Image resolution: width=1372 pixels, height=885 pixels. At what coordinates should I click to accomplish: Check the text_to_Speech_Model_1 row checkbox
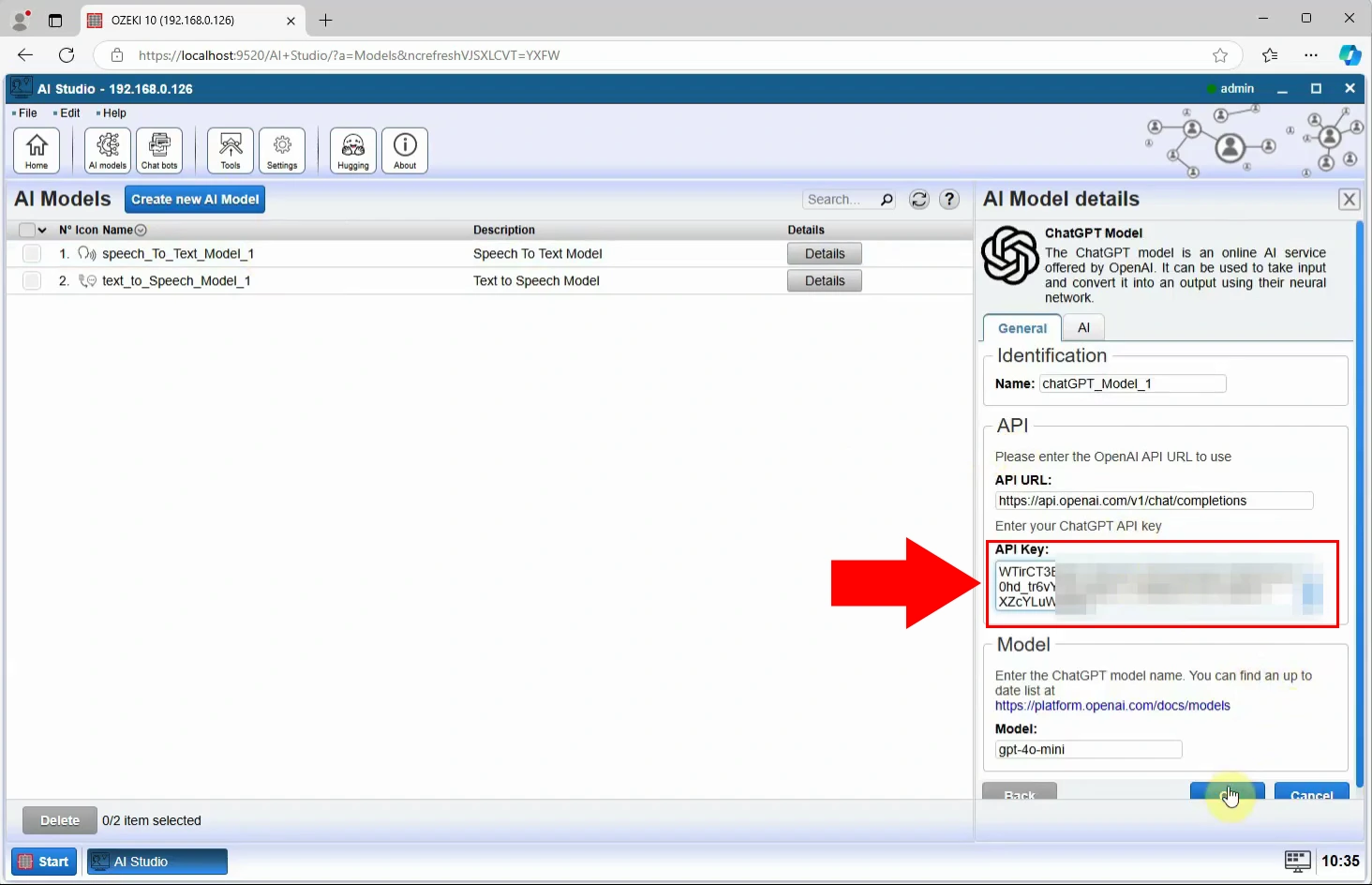32,280
